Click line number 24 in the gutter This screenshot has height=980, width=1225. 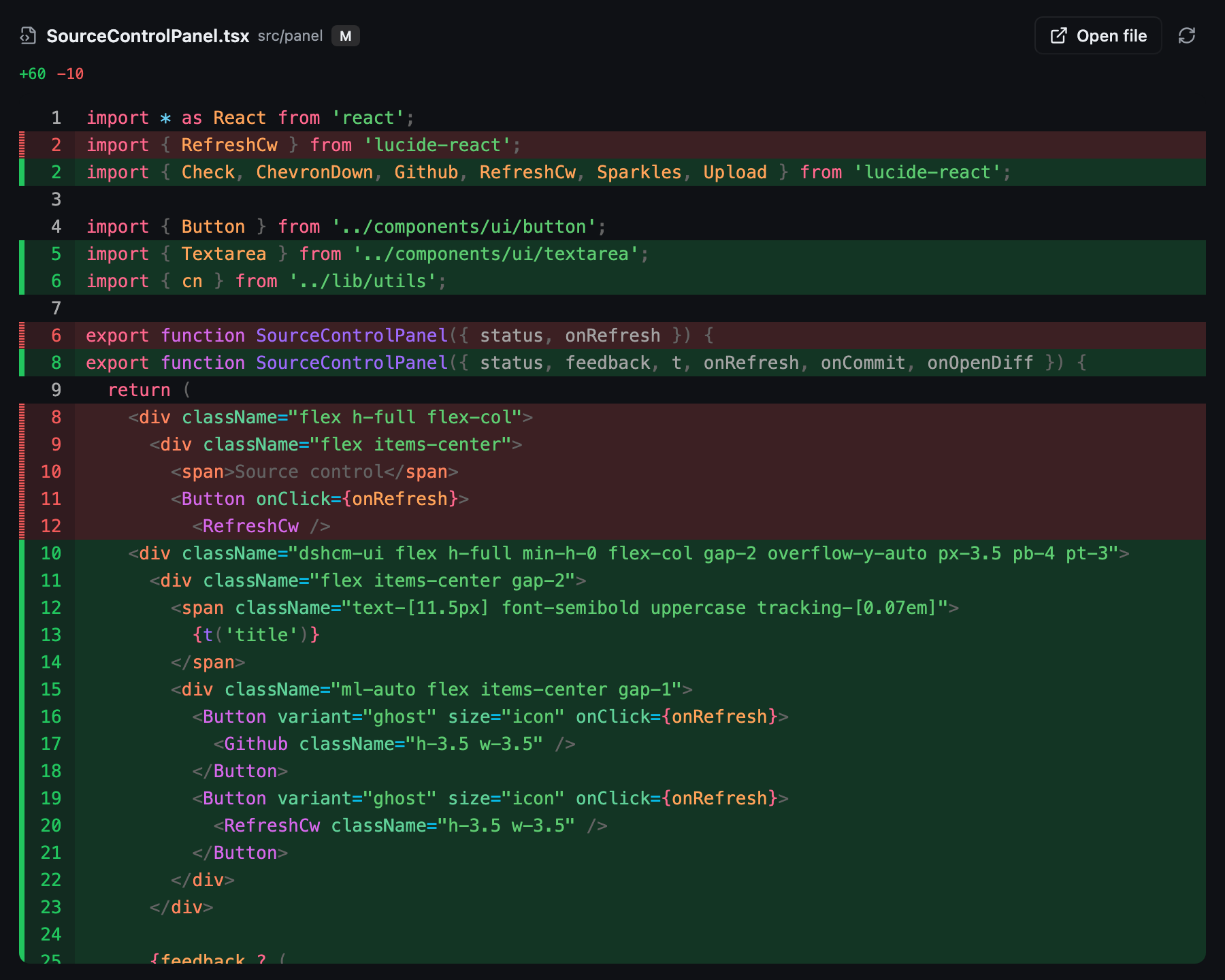[x=51, y=934]
